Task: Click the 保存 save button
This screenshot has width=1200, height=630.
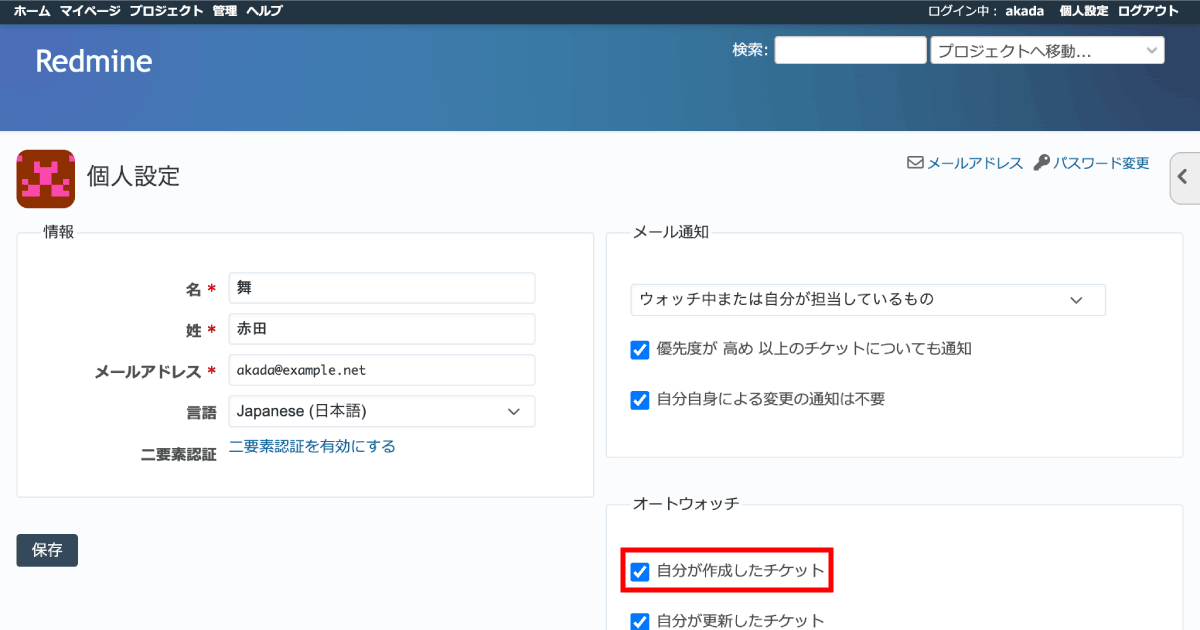Action: [47, 550]
